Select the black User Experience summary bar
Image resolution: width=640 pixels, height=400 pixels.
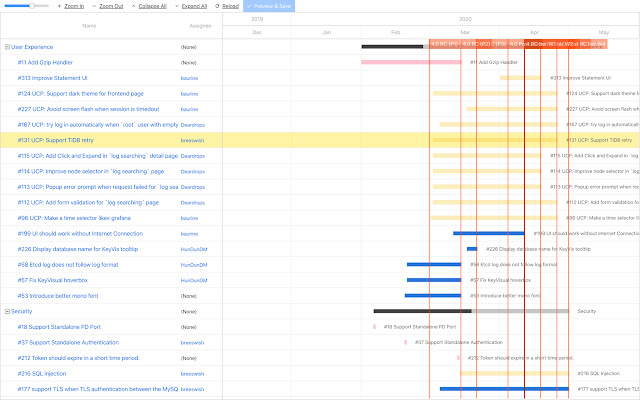point(392,47)
